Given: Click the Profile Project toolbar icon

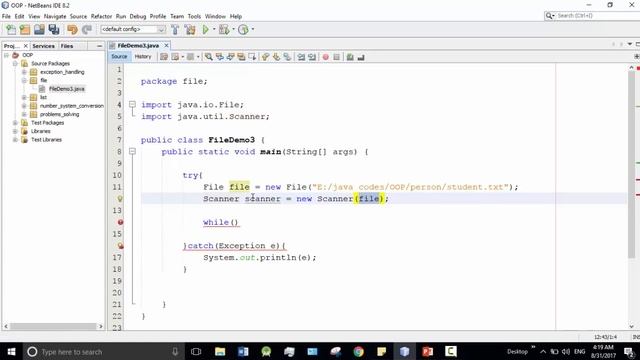Looking at the screenshot, I should pyautogui.click(x=243, y=29).
